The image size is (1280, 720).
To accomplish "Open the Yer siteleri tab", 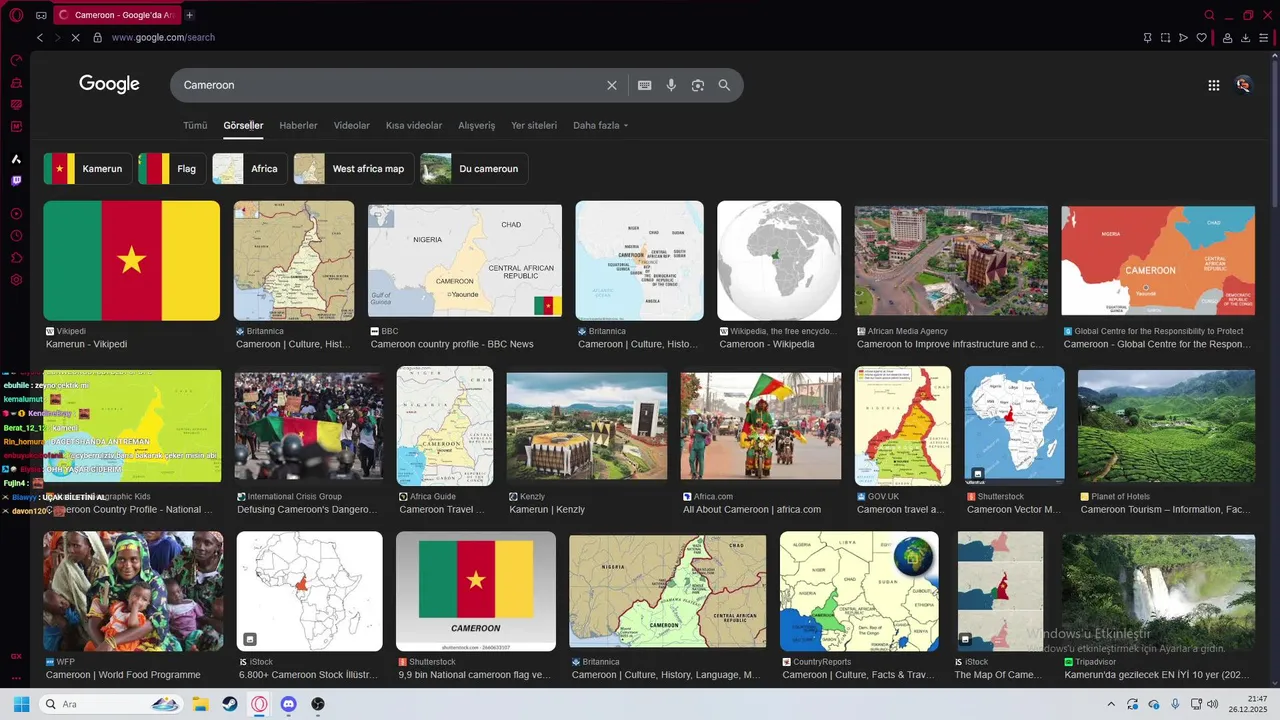I will 534,125.
